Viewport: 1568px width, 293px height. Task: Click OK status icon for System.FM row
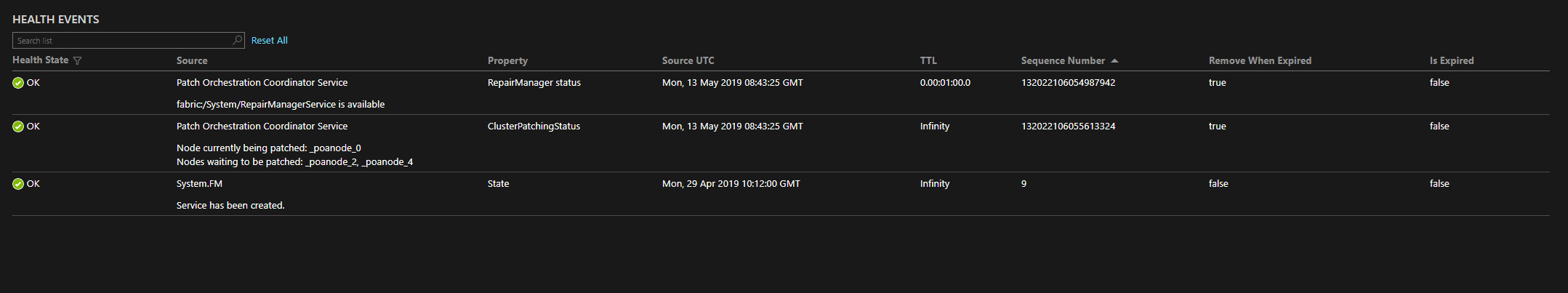point(18,184)
